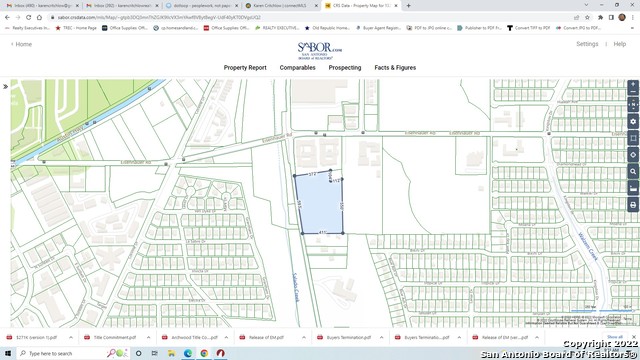Viewport: 640px width, 360px height.
Task: Open Cortana circle on taskbar
Action: point(138,353)
